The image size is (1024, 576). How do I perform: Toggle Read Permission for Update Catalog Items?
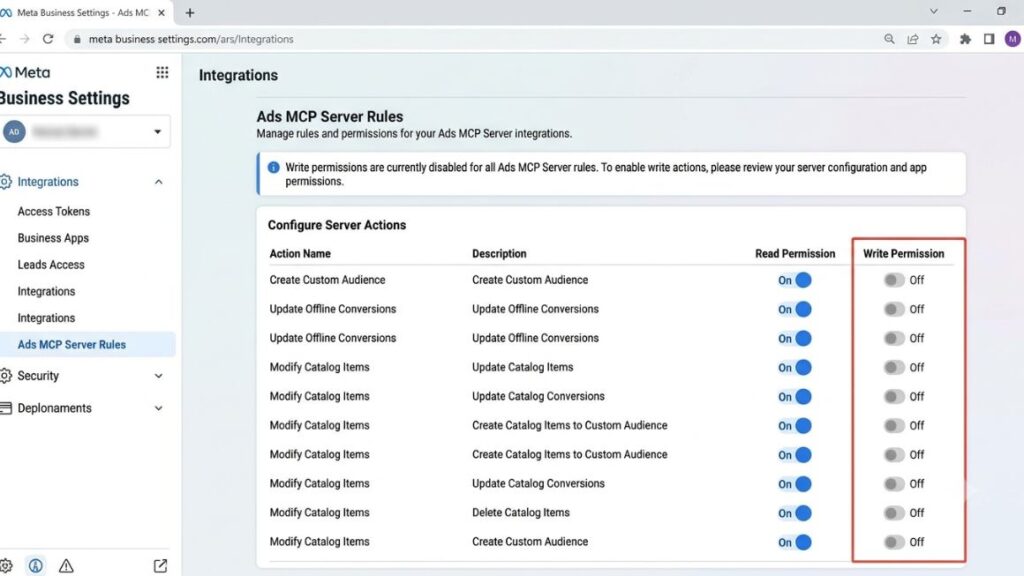[x=795, y=368]
